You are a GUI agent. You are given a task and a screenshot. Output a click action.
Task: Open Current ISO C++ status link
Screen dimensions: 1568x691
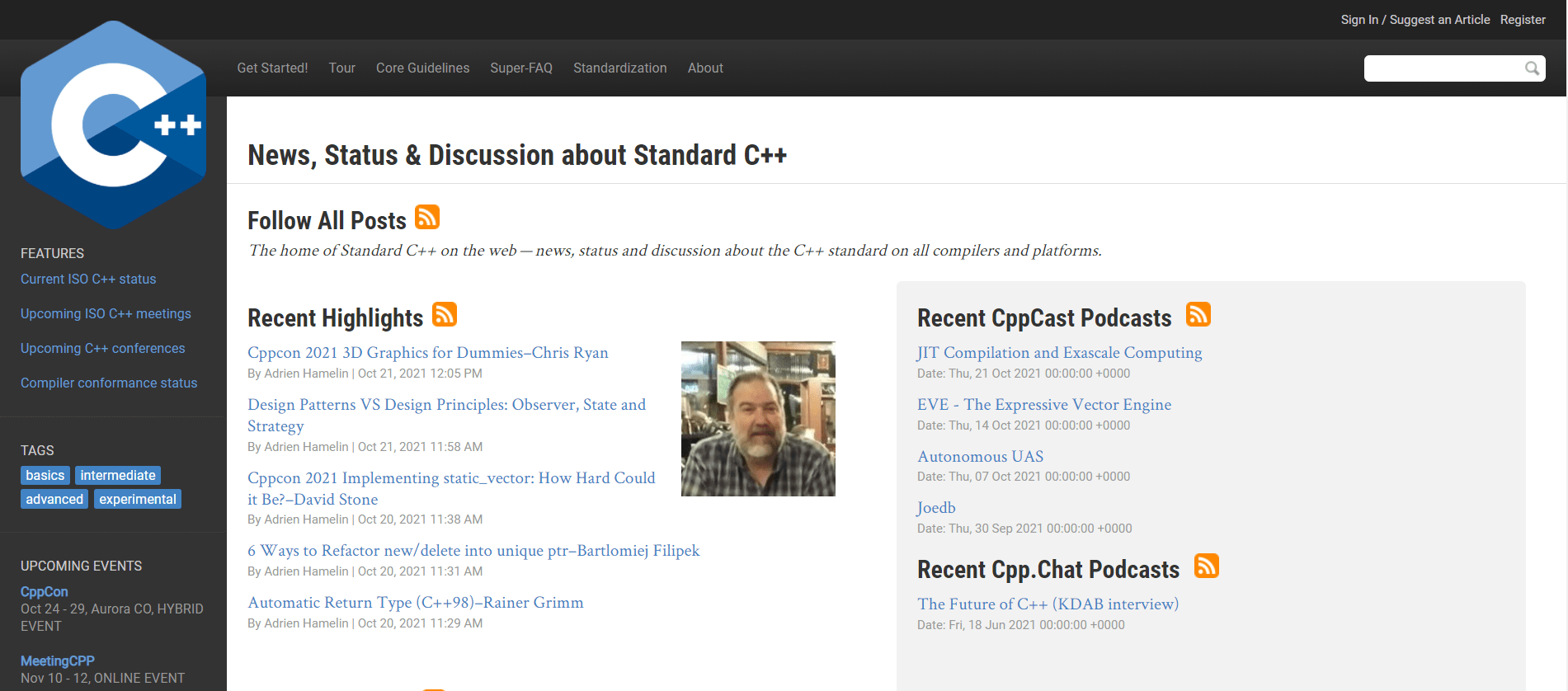click(x=88, y=280)
